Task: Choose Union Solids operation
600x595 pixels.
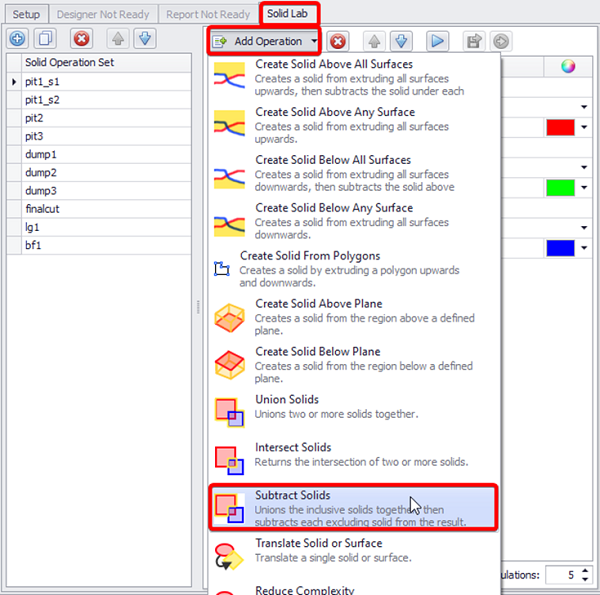Action: tap(354, 412)
